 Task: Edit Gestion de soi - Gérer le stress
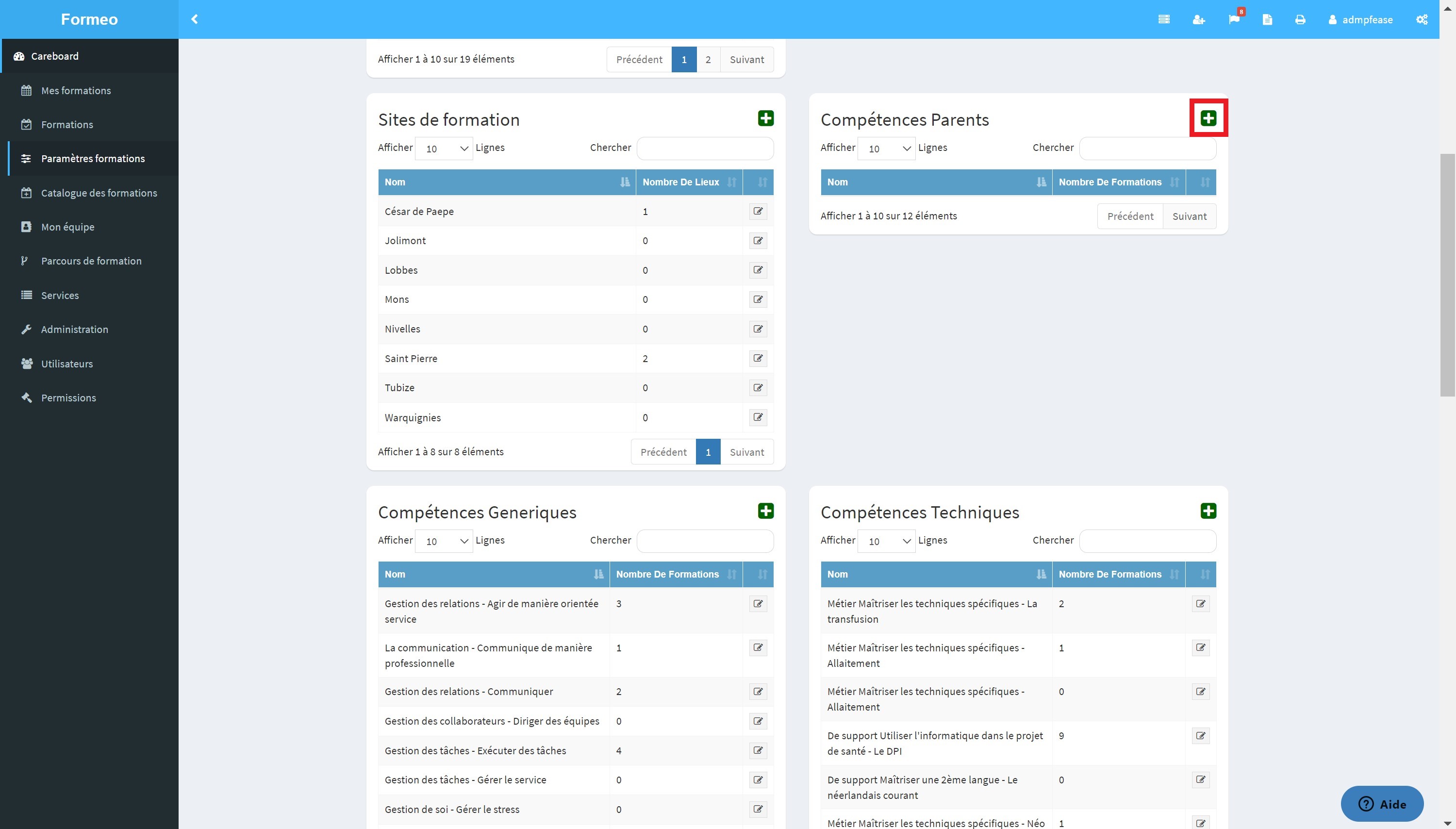pos(758,809)
